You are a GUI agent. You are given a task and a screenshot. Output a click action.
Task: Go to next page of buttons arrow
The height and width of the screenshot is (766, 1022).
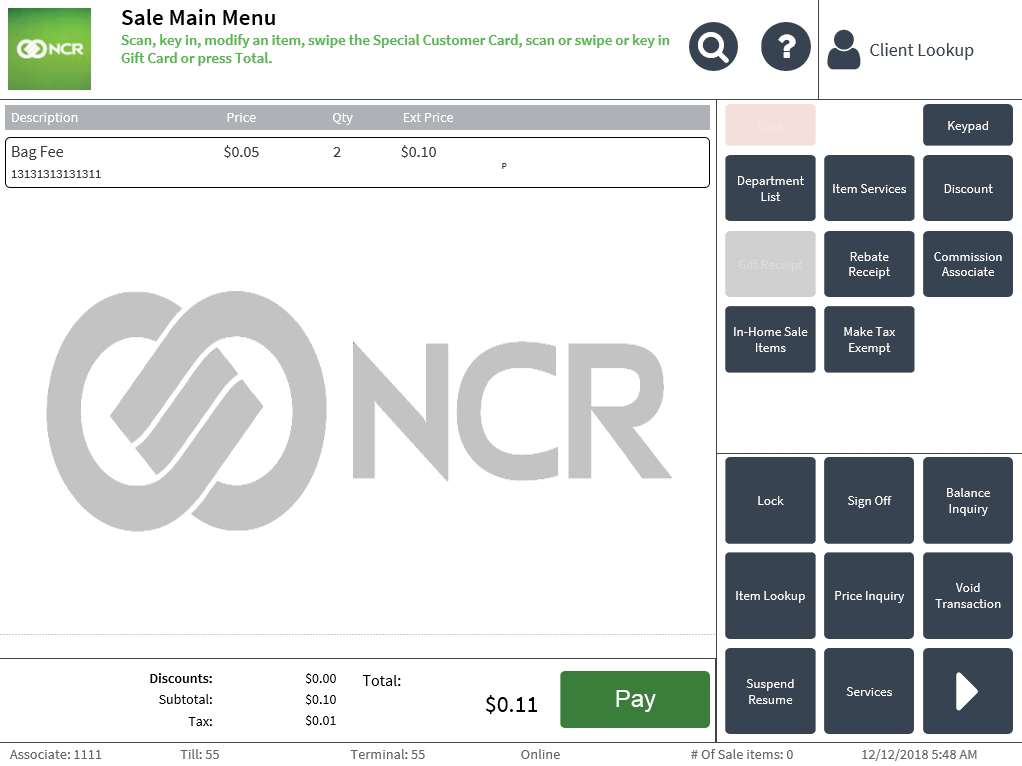click(967, 691)
